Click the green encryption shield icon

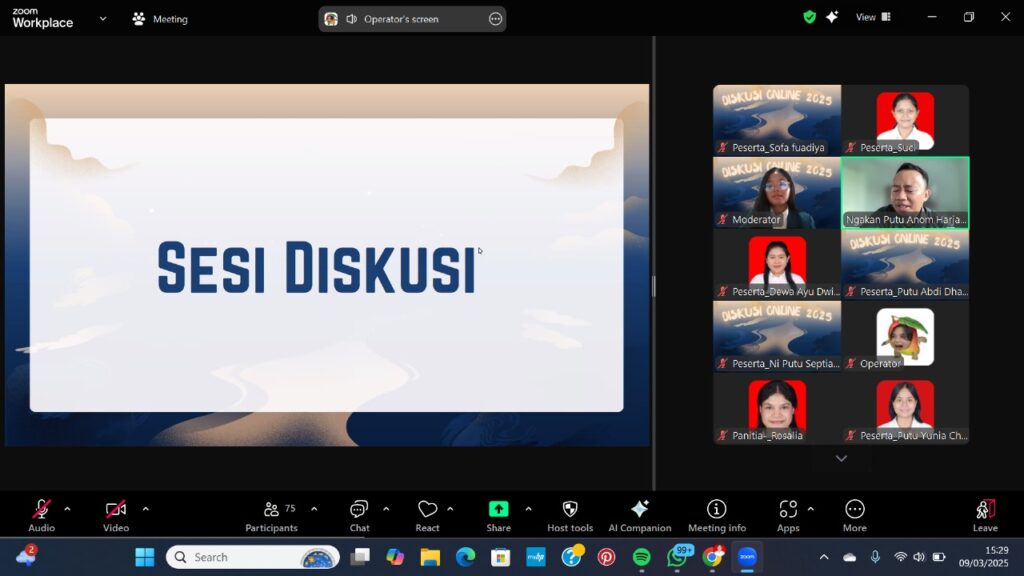tap(808, 17)
